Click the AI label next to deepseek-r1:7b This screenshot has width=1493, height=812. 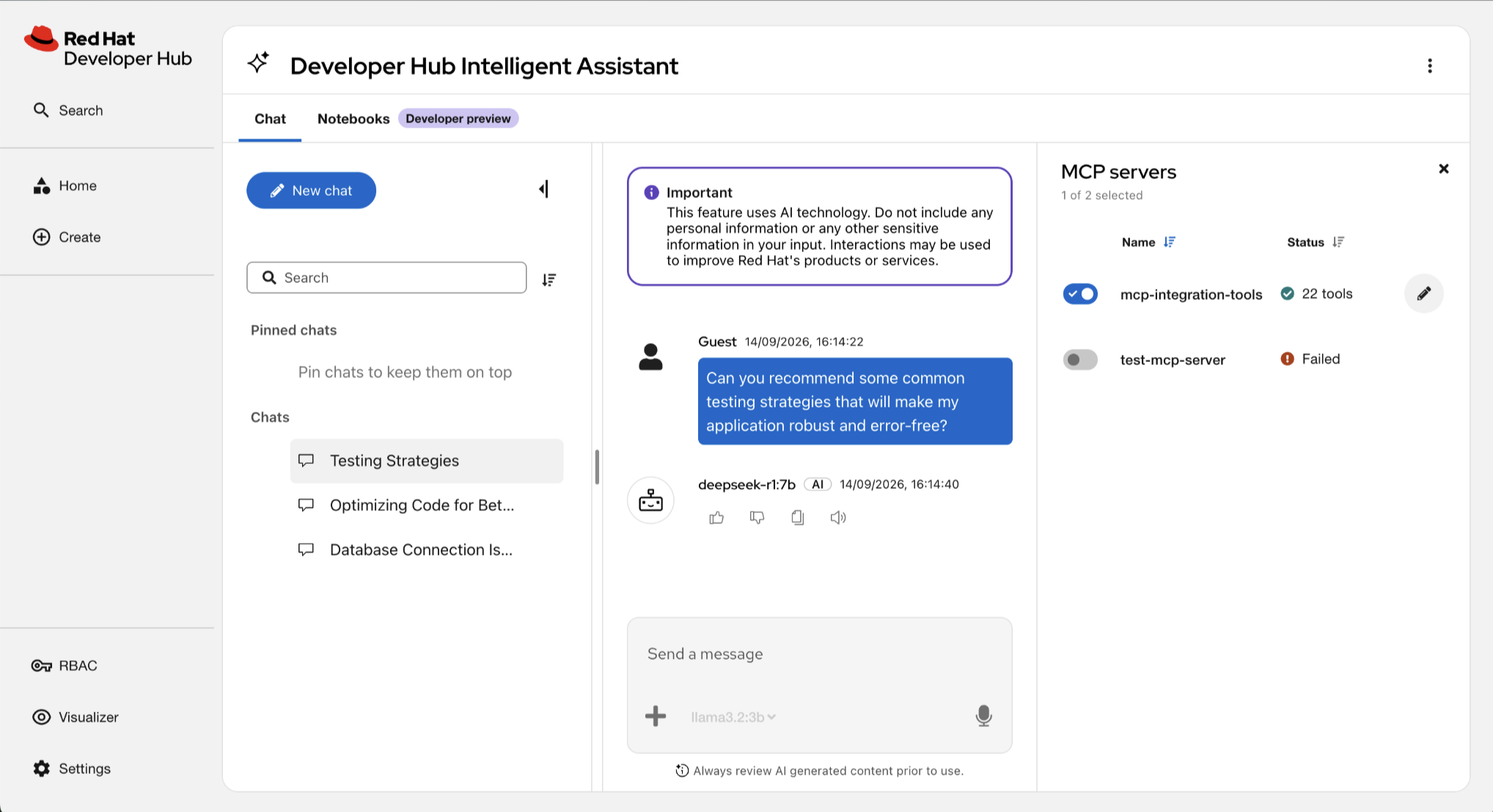click(818, 484)
